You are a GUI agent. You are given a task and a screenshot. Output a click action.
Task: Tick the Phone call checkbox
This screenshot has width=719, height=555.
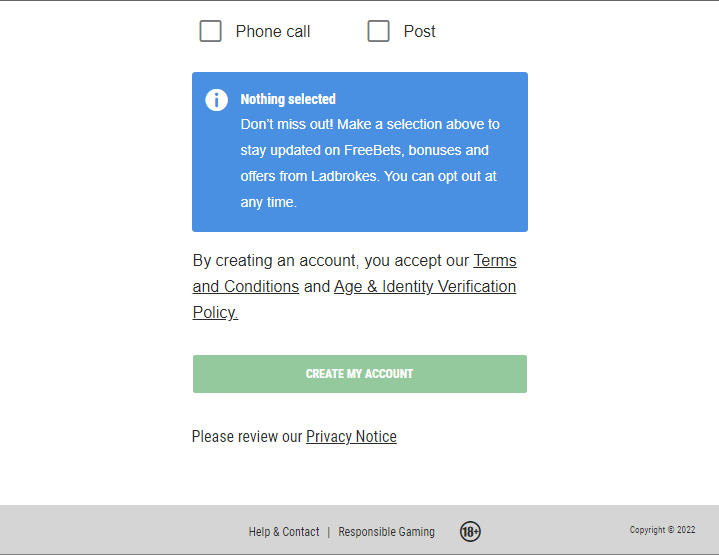tap(210, 31)
